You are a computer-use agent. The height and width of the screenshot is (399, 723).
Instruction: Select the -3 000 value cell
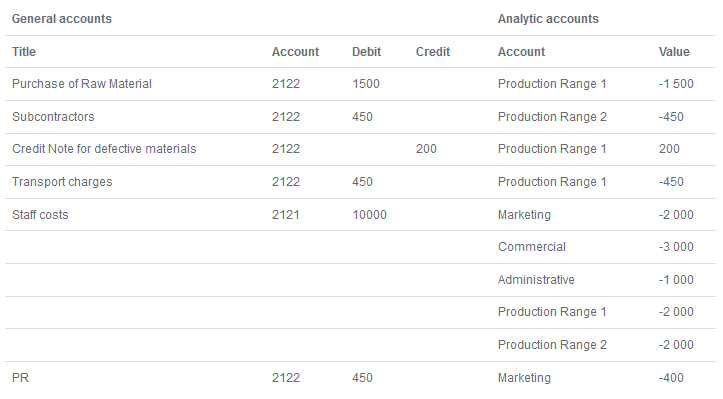click(x=676, y=247)
